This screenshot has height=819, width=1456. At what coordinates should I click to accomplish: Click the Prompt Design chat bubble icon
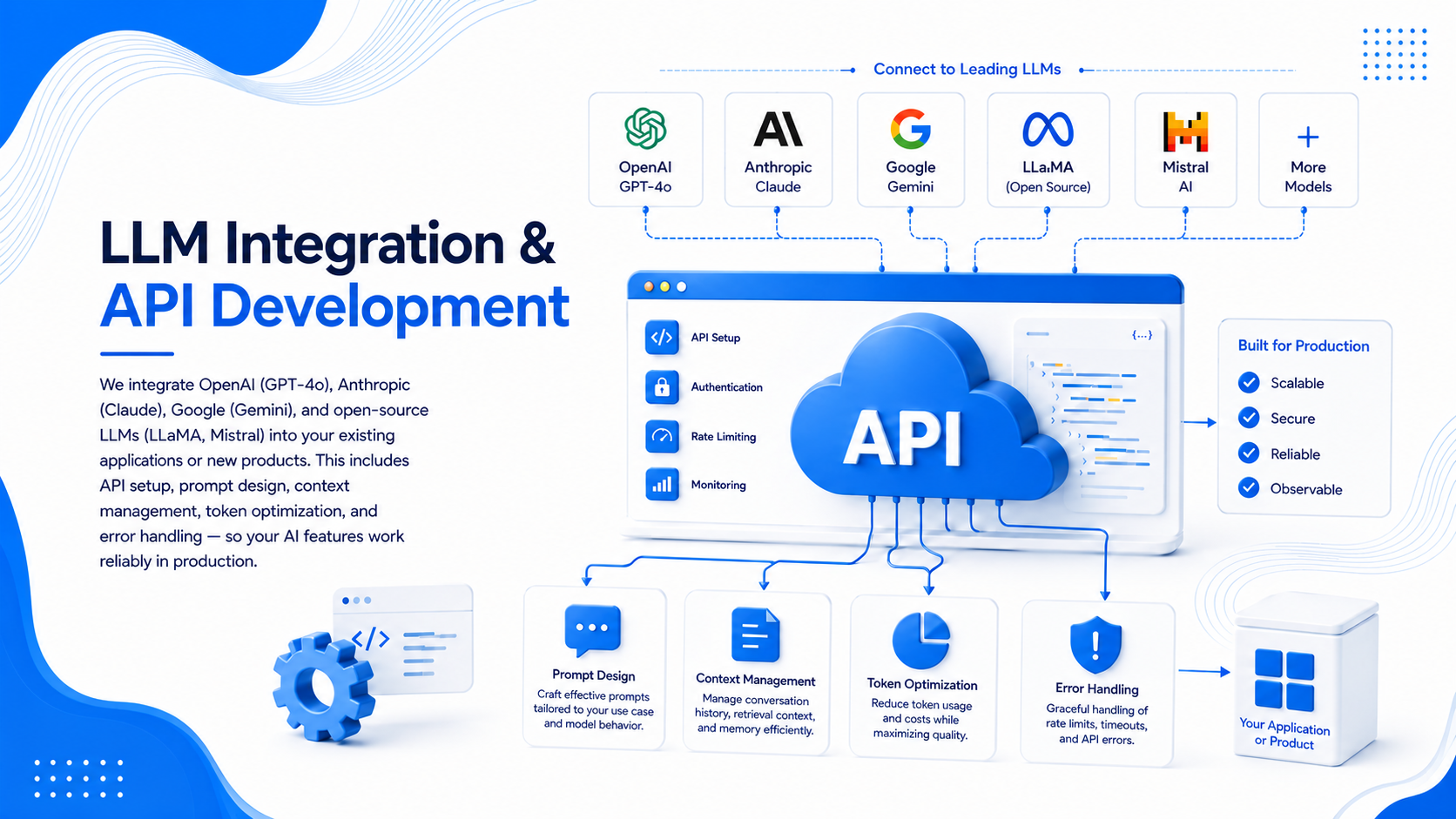pyautogui.click(x=592, y=631)
